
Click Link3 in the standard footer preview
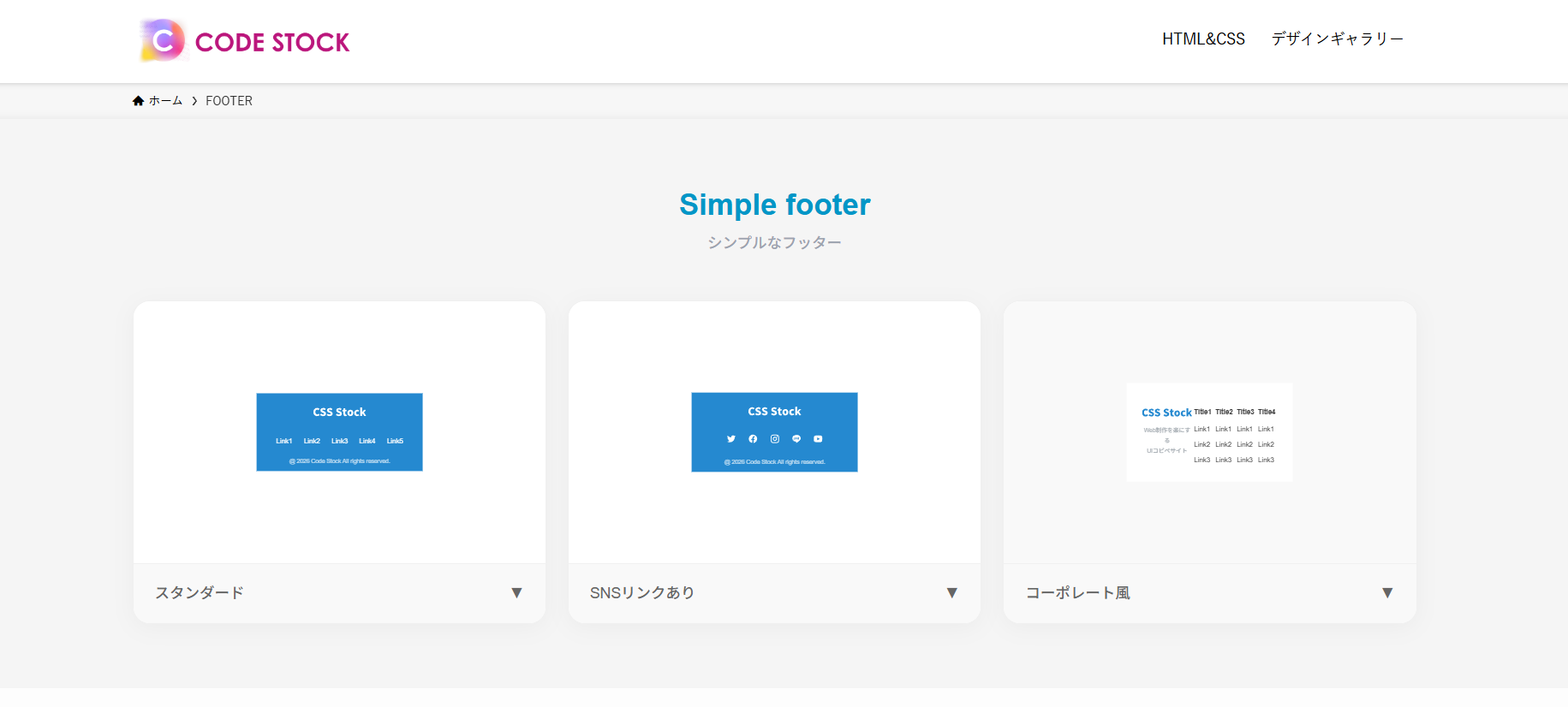[x=340, y=441]
